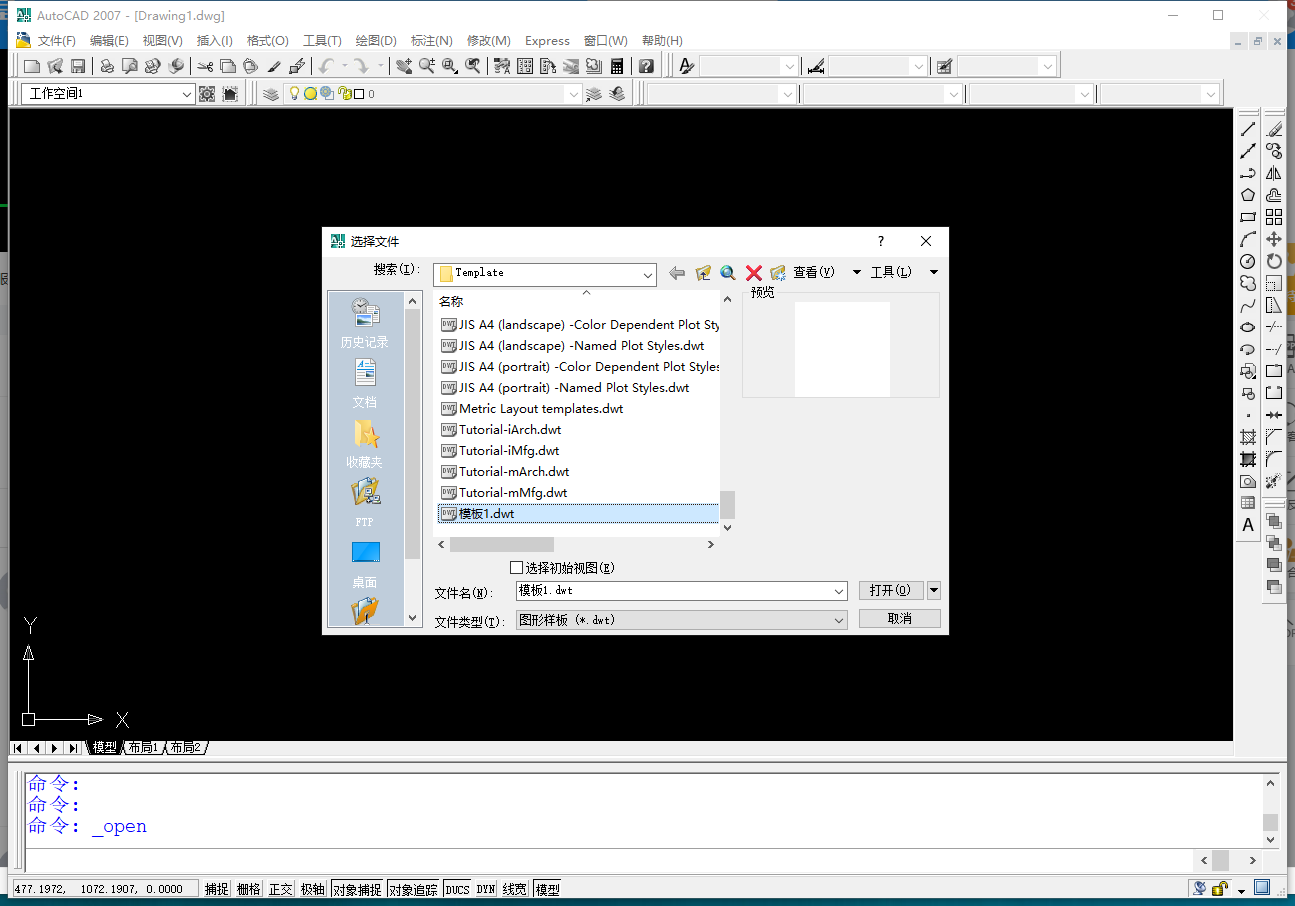The image size is (1295, 906).
Task: Click the Match Properties brush icon
Action: click(x=274, y=66)
